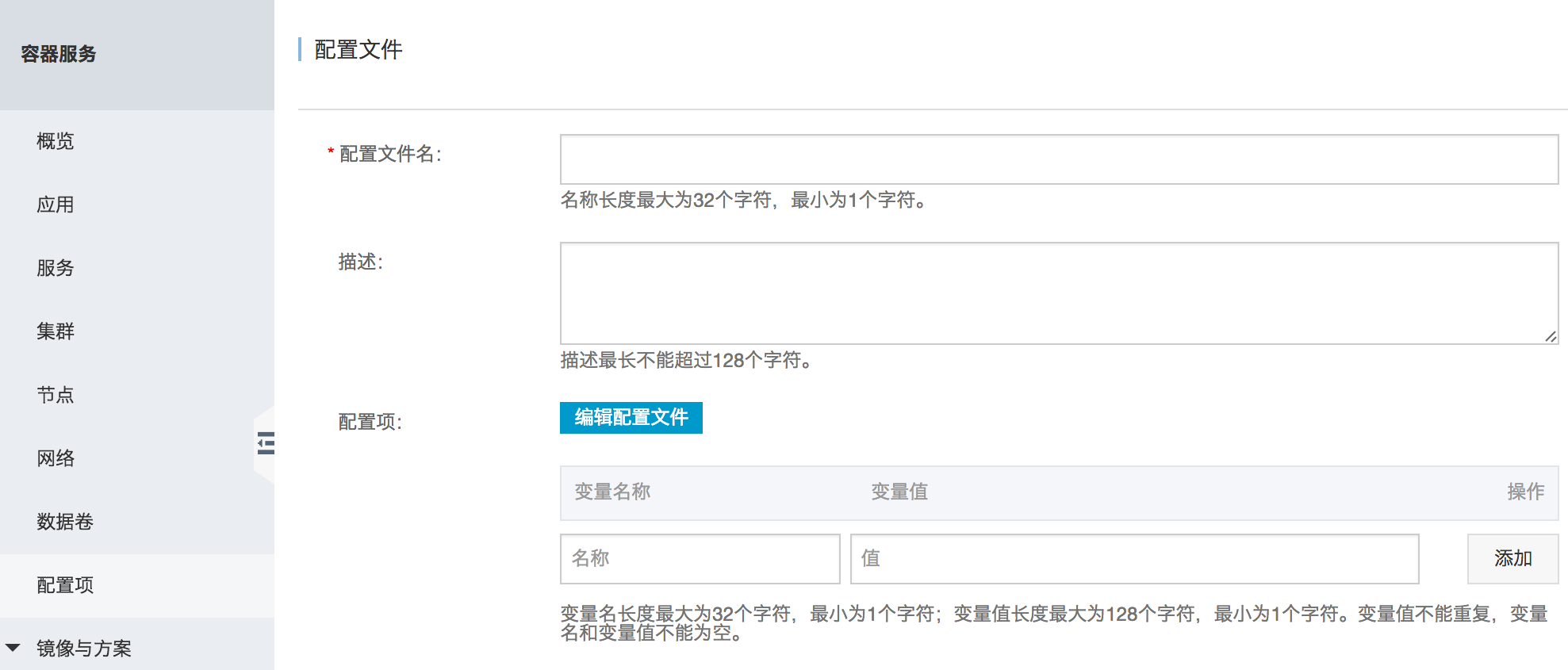Click the 操作 column header
The height and width of the screenshot is (670, 1568).
point(1526,492)
